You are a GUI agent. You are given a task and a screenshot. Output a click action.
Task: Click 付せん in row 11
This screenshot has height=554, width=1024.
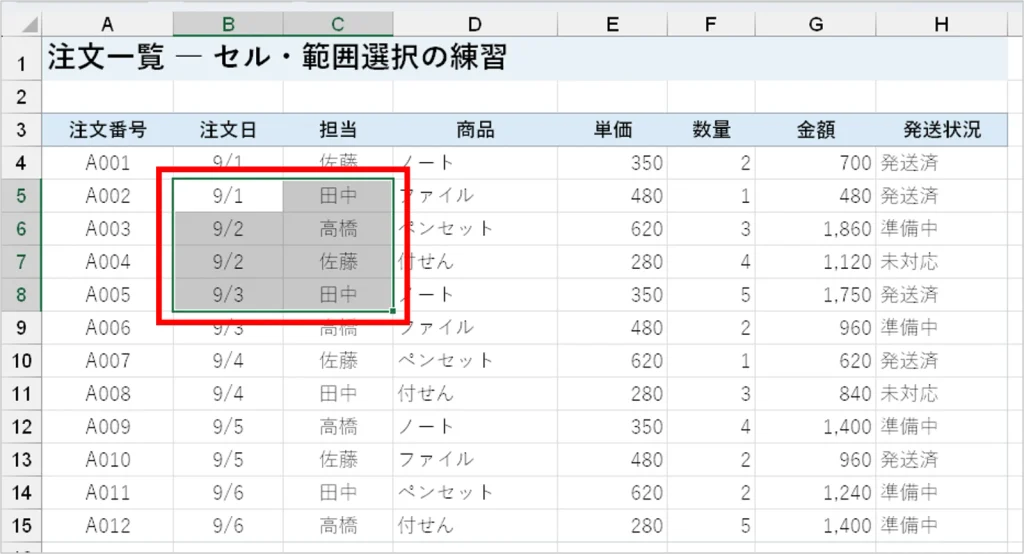click(x=475, y=393)
